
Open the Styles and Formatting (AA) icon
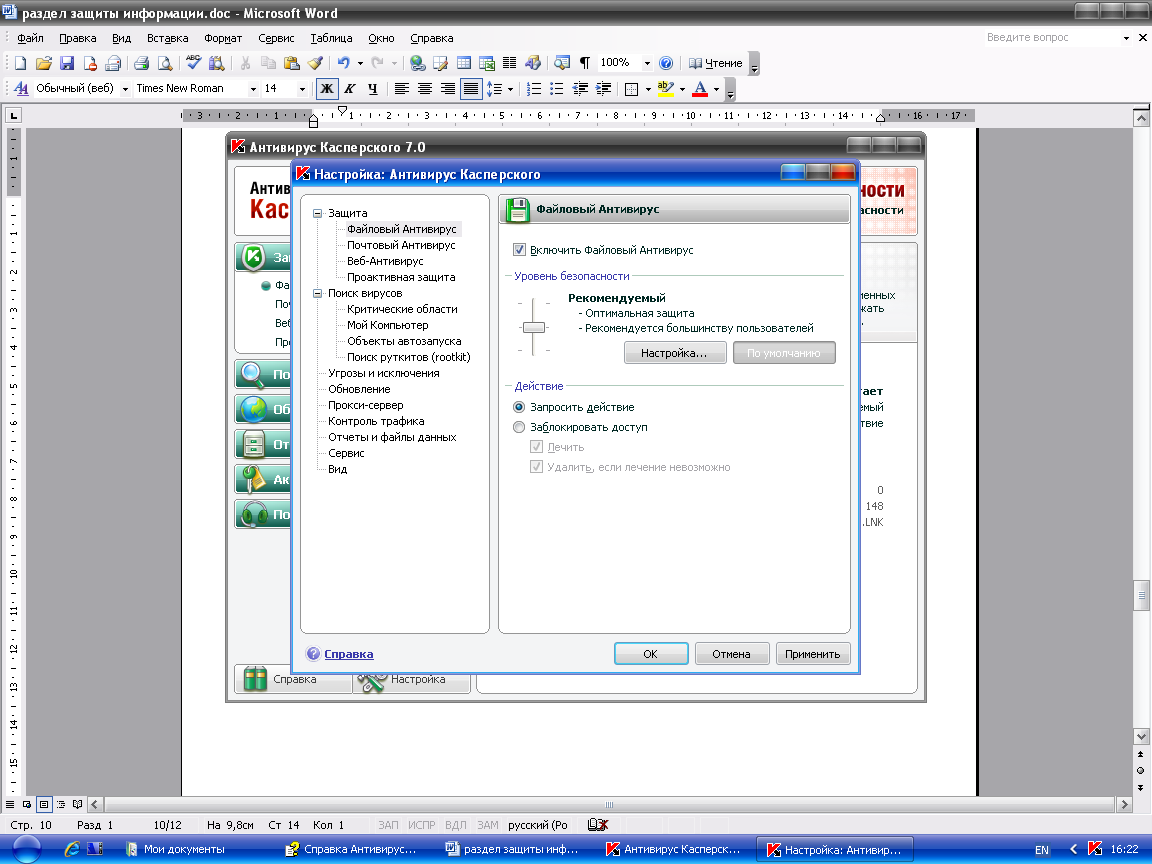point(21,89)
